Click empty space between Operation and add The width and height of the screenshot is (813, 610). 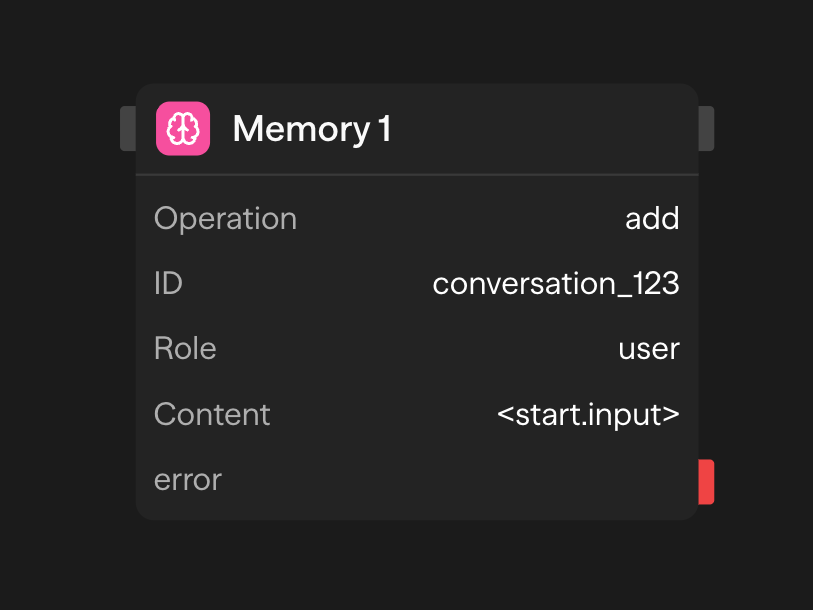click(x=460, y=219)
